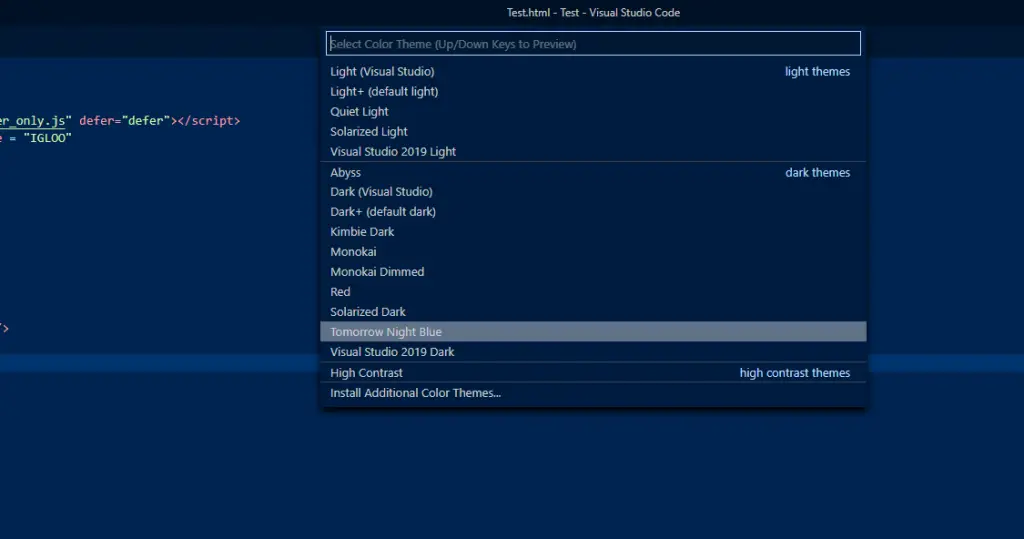Screen dimensions: 1024x539
Task: Click the closing </script> tag in editor
Action: tap(208, 121)
